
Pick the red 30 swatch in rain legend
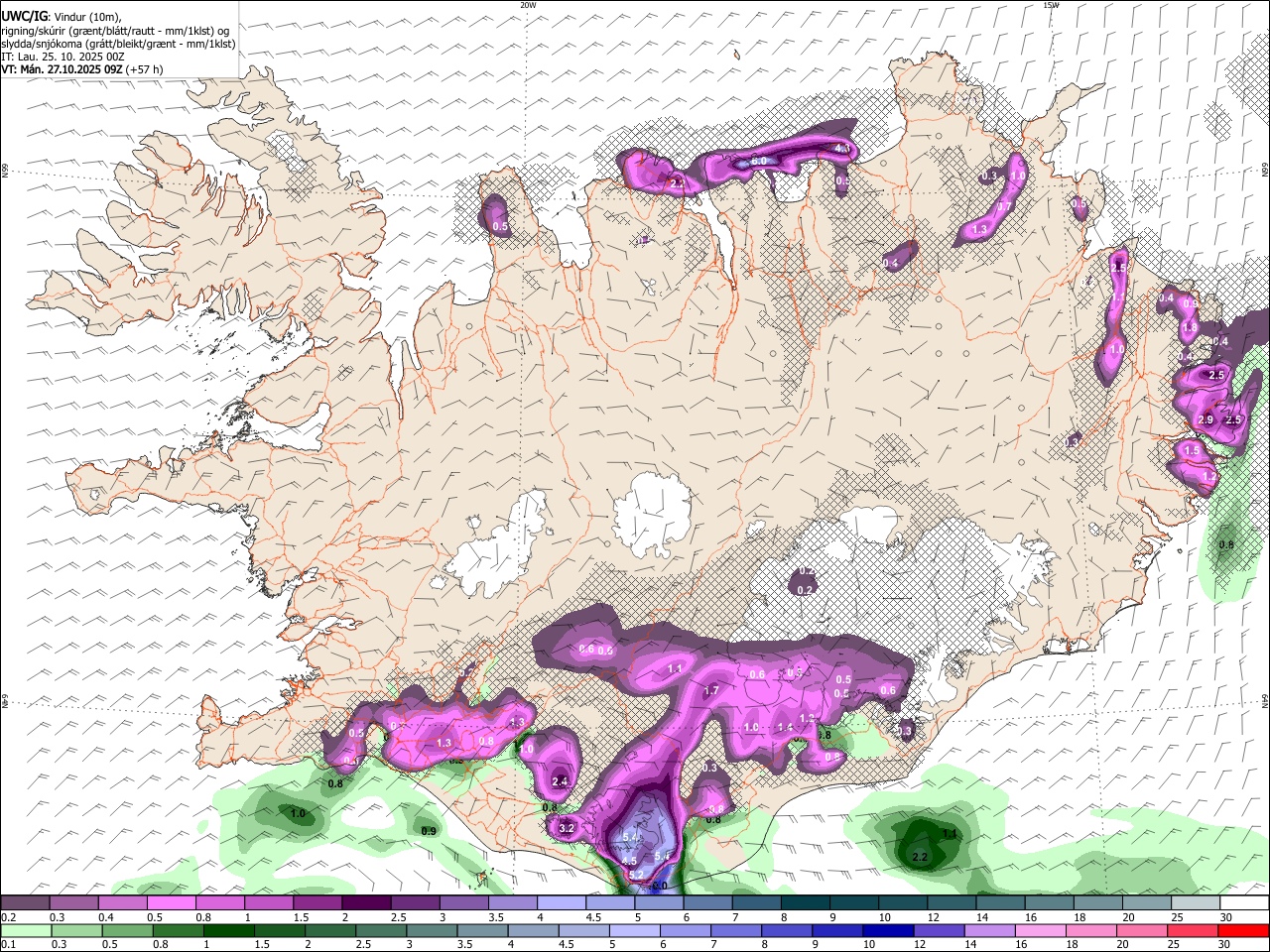point(1244,930)
